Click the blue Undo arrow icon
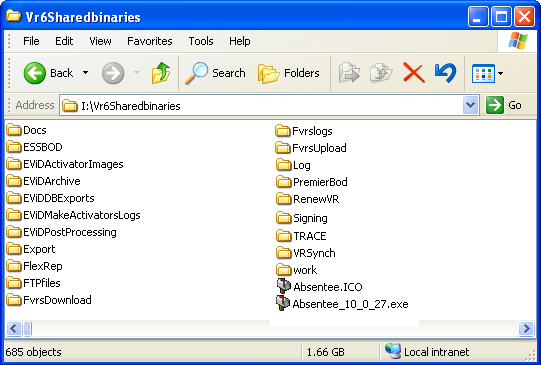Screen dimensions: 541x365 click(x=445, y=73)
